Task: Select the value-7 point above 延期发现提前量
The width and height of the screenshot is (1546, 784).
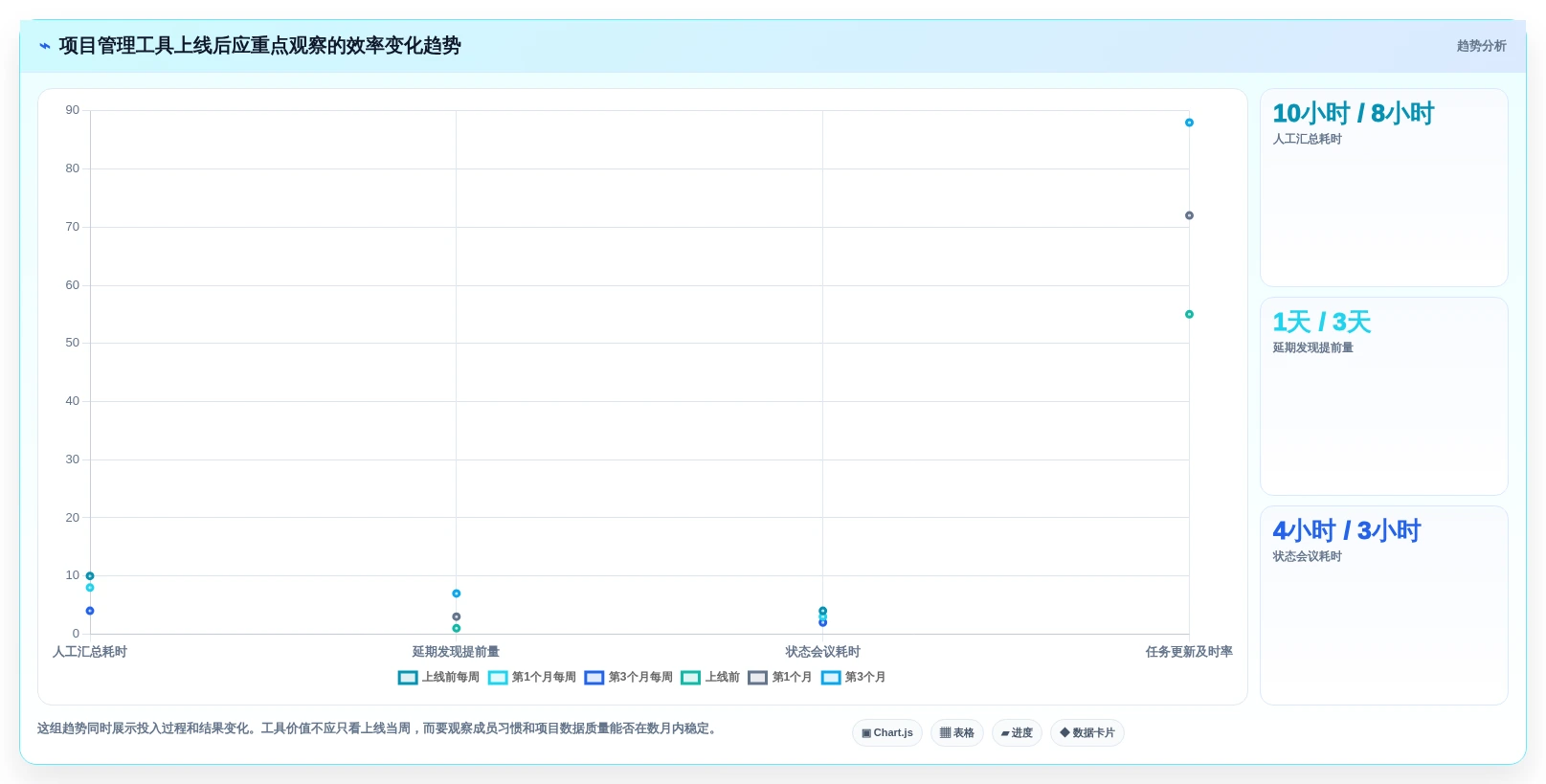Action: (457, 594)
